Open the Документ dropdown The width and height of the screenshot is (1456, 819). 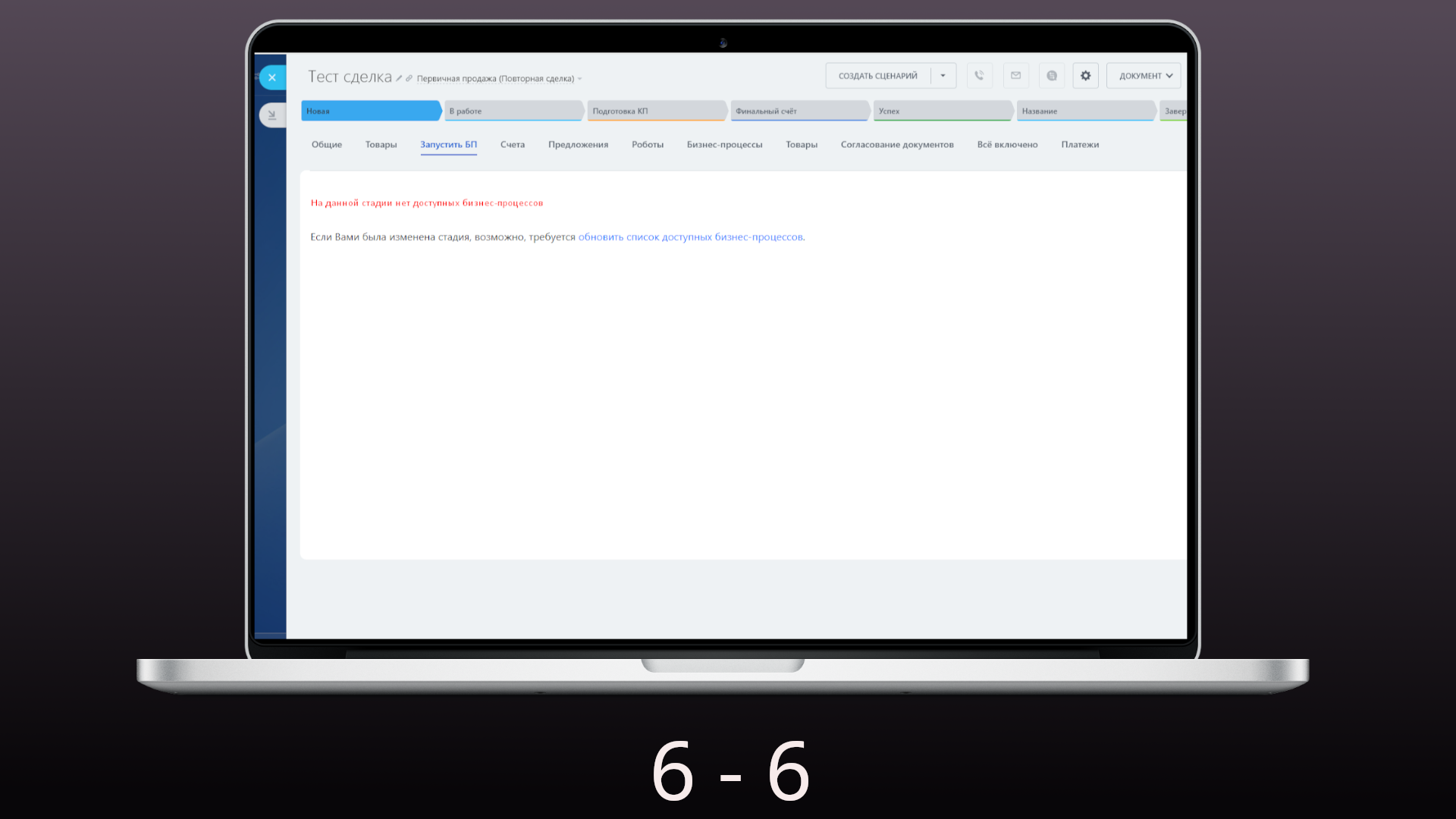click(x=1144, y=76)
